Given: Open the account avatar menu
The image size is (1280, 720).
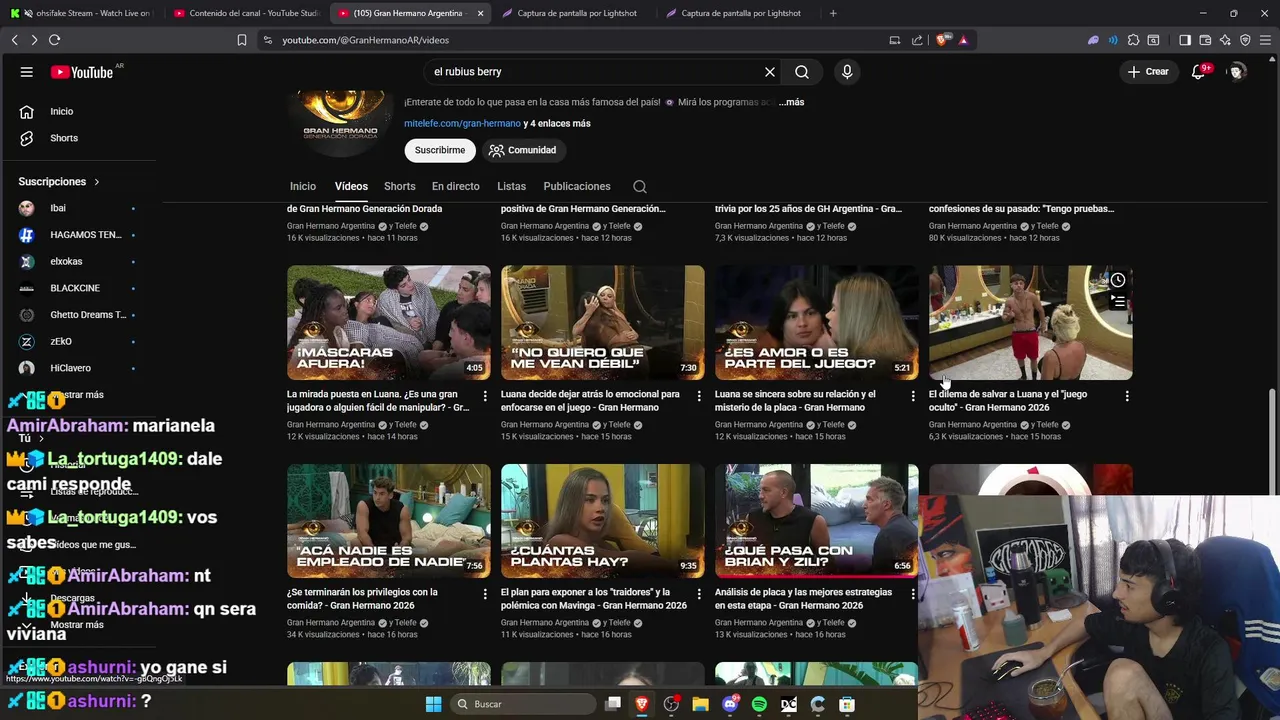Looking at the screenshot, I should pos(1237,72).
